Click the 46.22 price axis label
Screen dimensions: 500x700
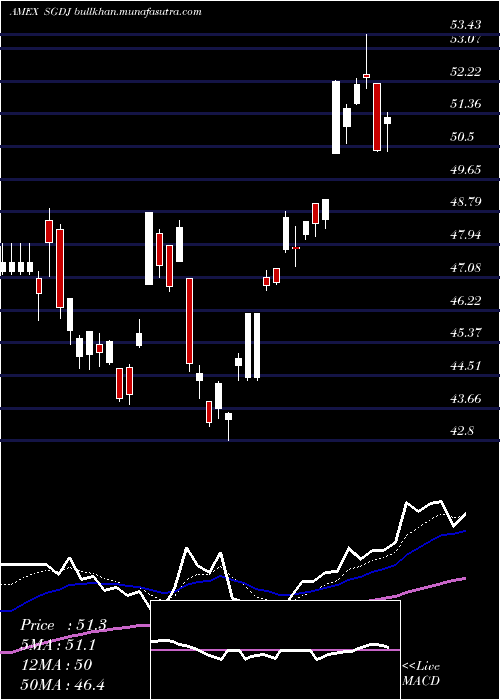[466, 300]
